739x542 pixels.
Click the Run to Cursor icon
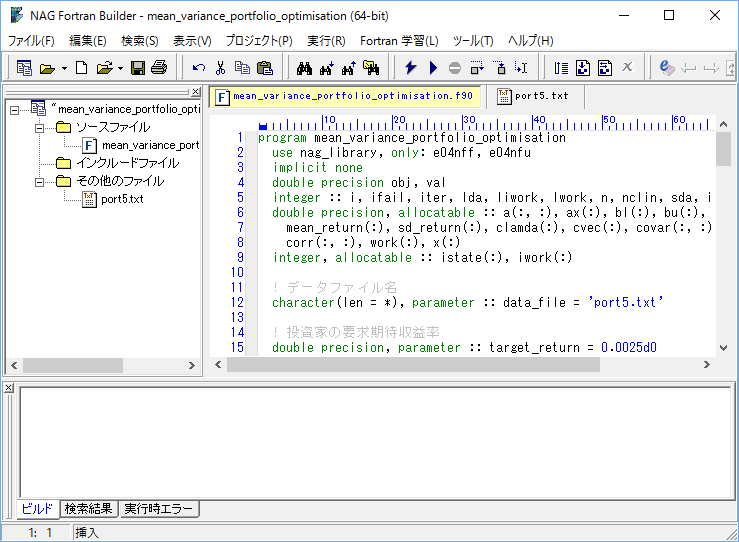tap(521, 68)
